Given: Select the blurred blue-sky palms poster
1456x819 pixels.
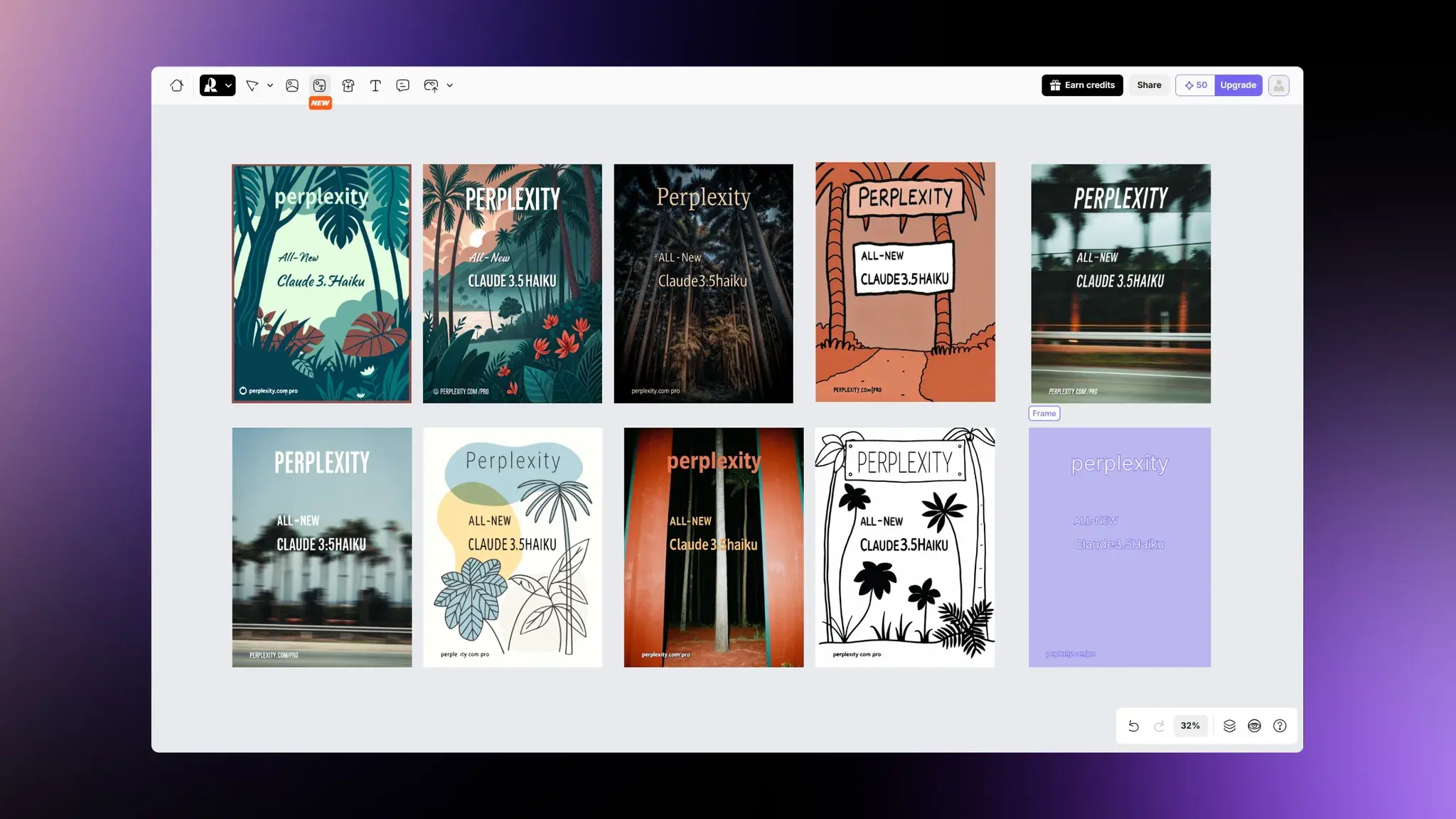Looking at the screenshot, I should click(322, 547).
